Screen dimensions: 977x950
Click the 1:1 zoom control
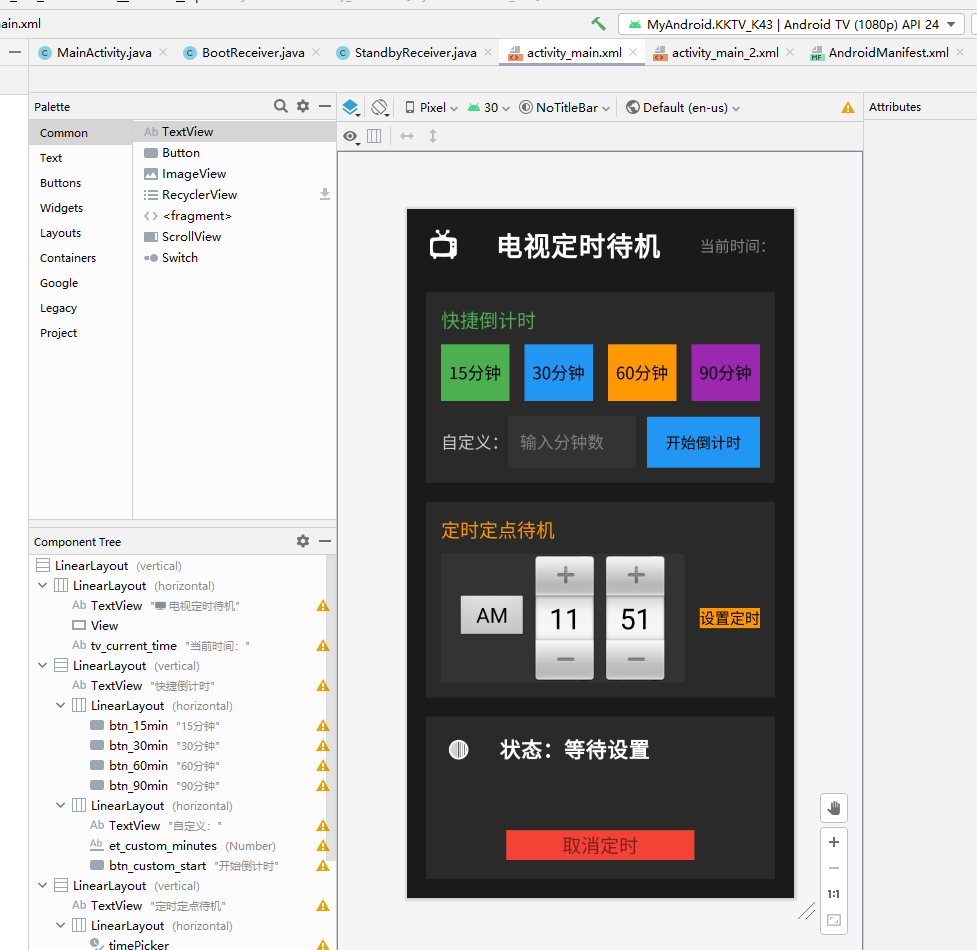pyautogui.click(x=833, y=895)
